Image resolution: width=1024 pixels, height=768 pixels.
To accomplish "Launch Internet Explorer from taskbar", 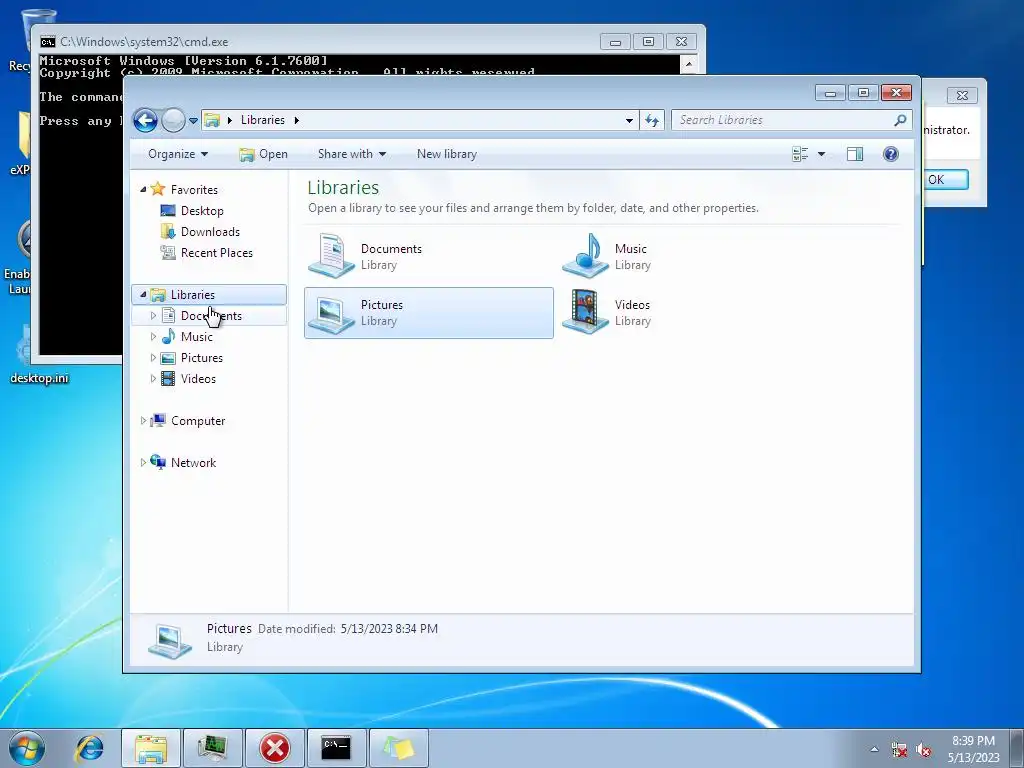I will tap(89, 748).
